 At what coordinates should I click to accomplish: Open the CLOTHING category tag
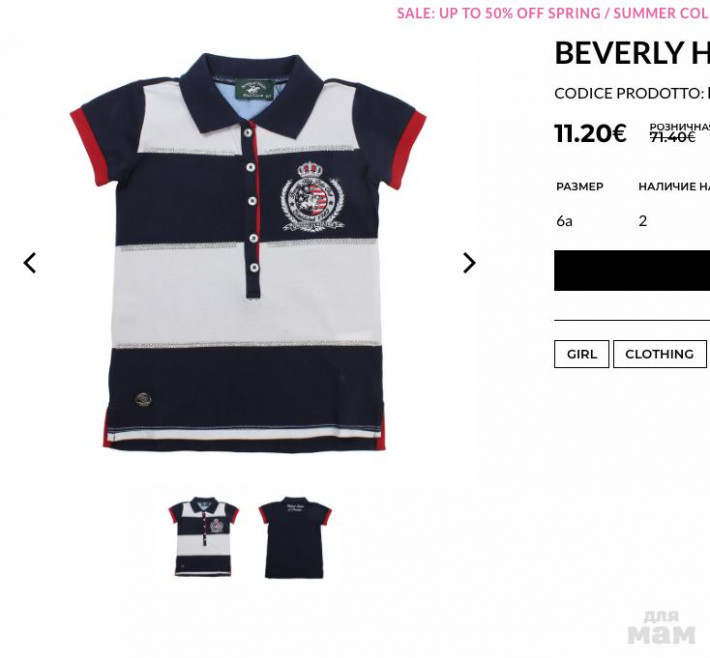[660, 354]
